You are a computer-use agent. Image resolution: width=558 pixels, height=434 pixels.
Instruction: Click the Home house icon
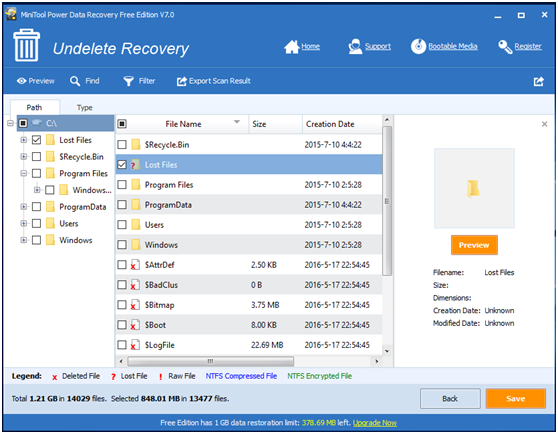click(291, 47)
